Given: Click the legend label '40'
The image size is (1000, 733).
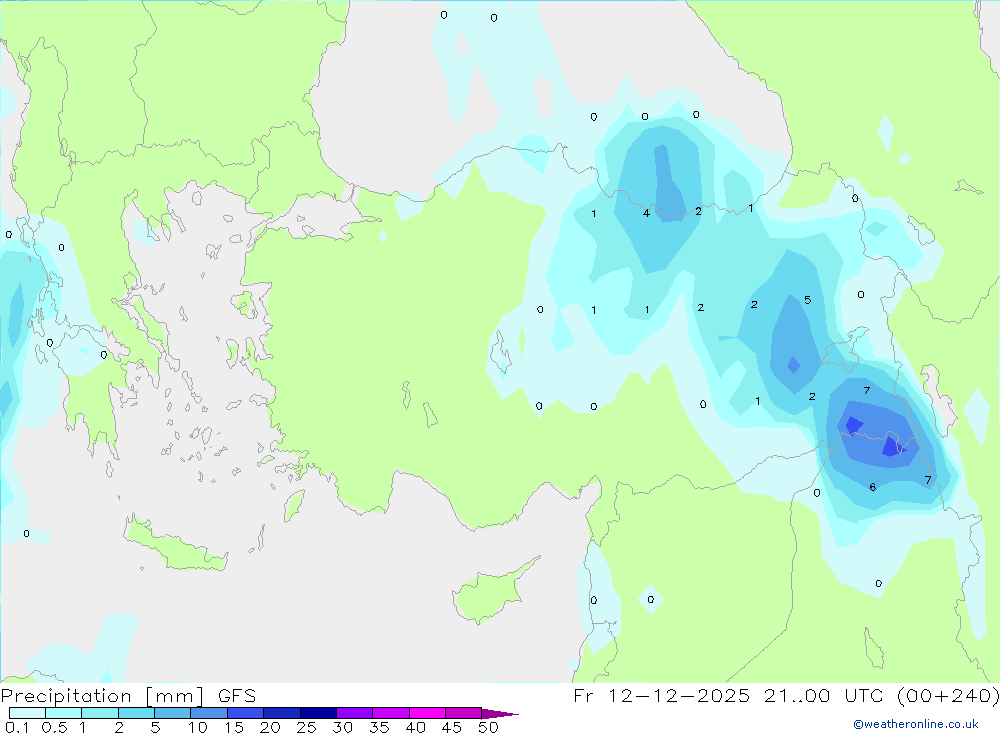Looking at the screenshot, I should pos(415,727).
